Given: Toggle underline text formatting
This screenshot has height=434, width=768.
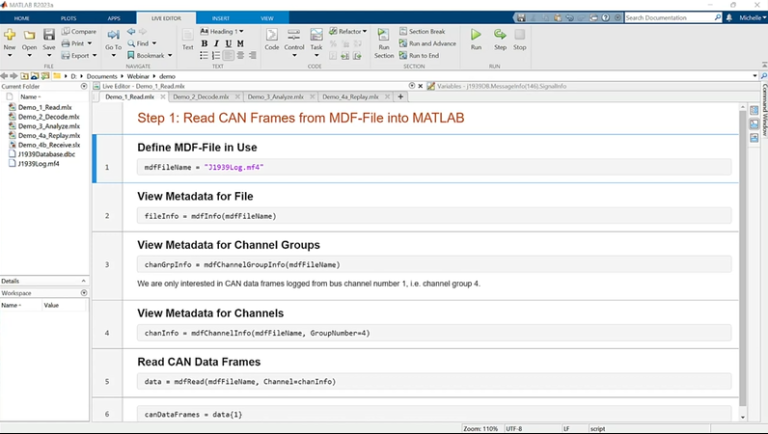Looking at the screenshot, I should click(228, 44).
